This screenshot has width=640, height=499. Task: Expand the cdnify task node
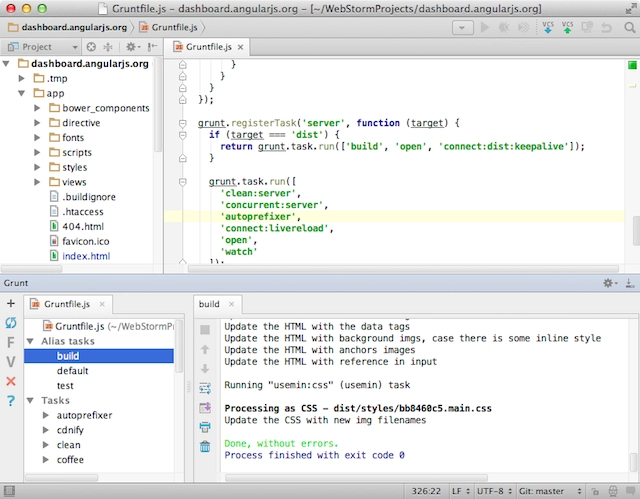tap(46, 430)
